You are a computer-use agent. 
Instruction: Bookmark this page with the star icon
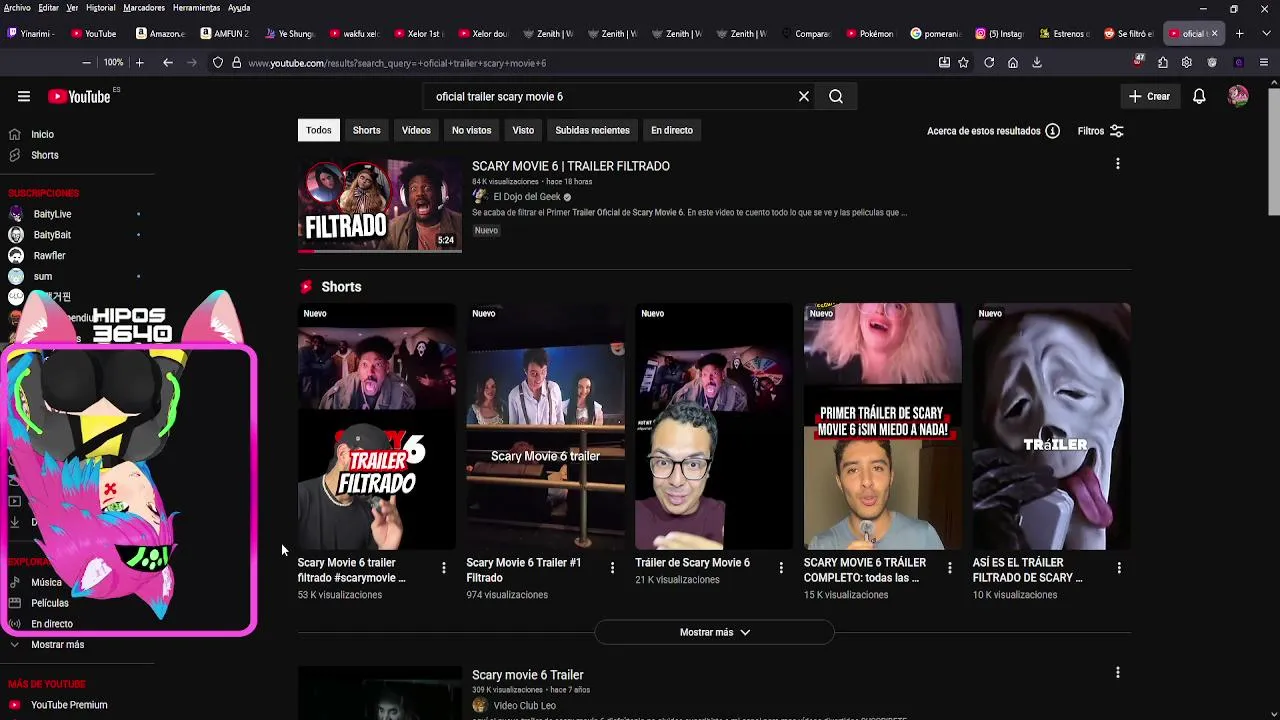point(963,62)
